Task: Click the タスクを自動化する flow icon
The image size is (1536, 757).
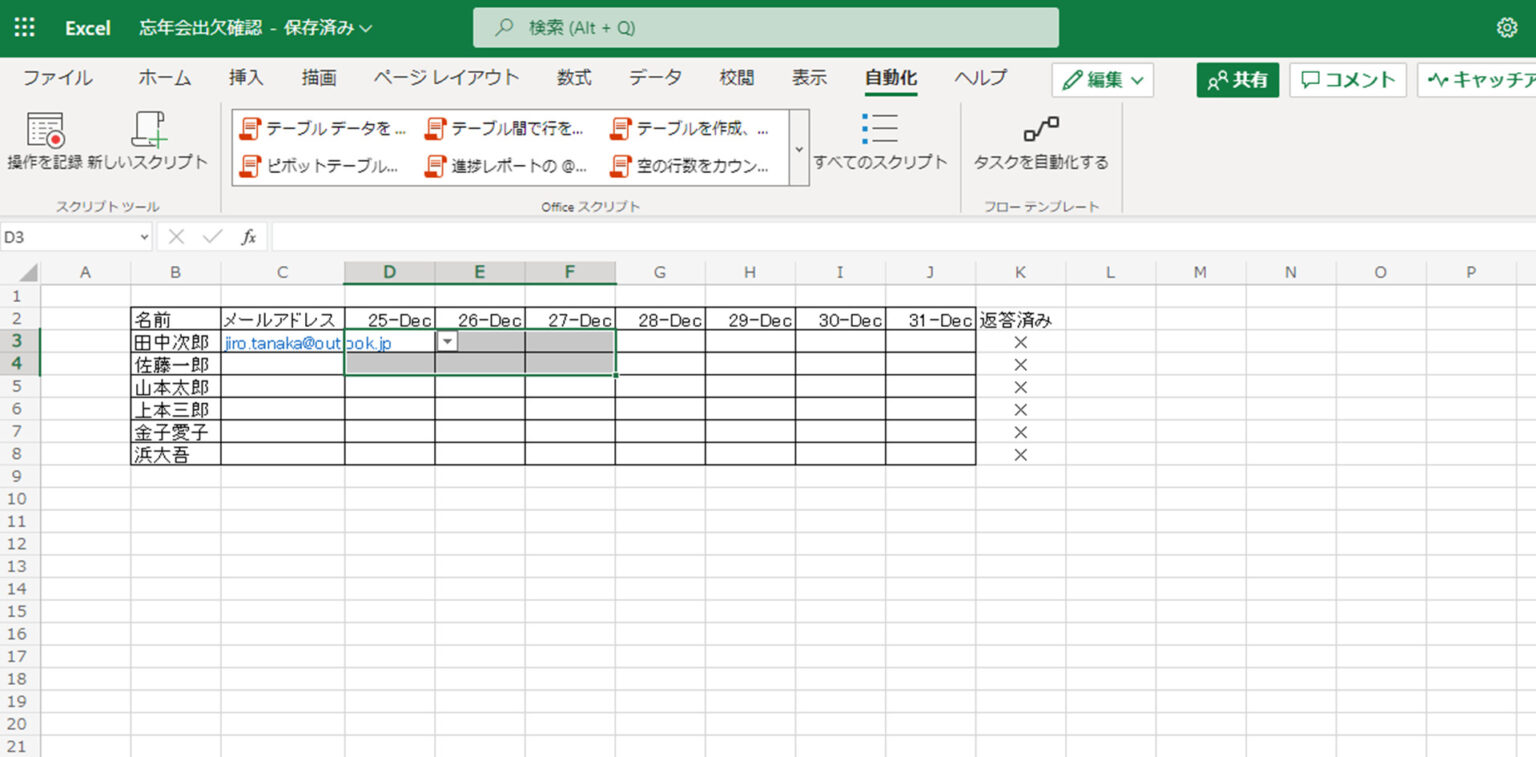Action: [x=1041, y=129]
